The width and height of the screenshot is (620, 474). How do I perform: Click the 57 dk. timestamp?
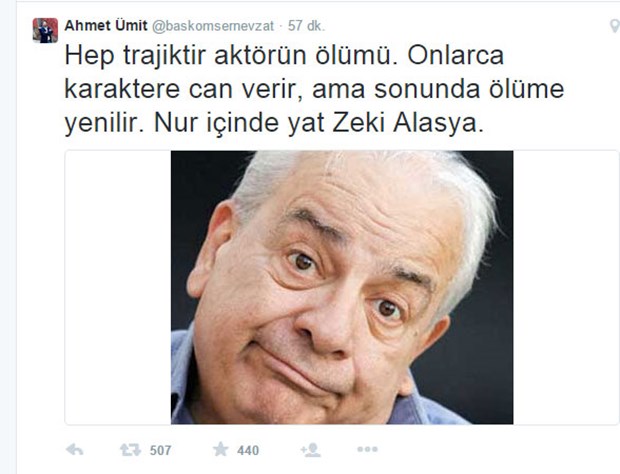click(x=306, y=26)
